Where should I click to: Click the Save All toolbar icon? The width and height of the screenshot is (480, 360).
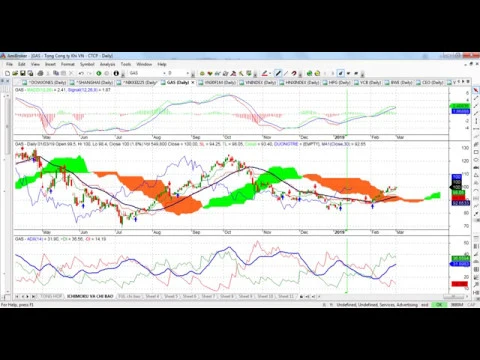pyautogui.click(x=30, y=73)
